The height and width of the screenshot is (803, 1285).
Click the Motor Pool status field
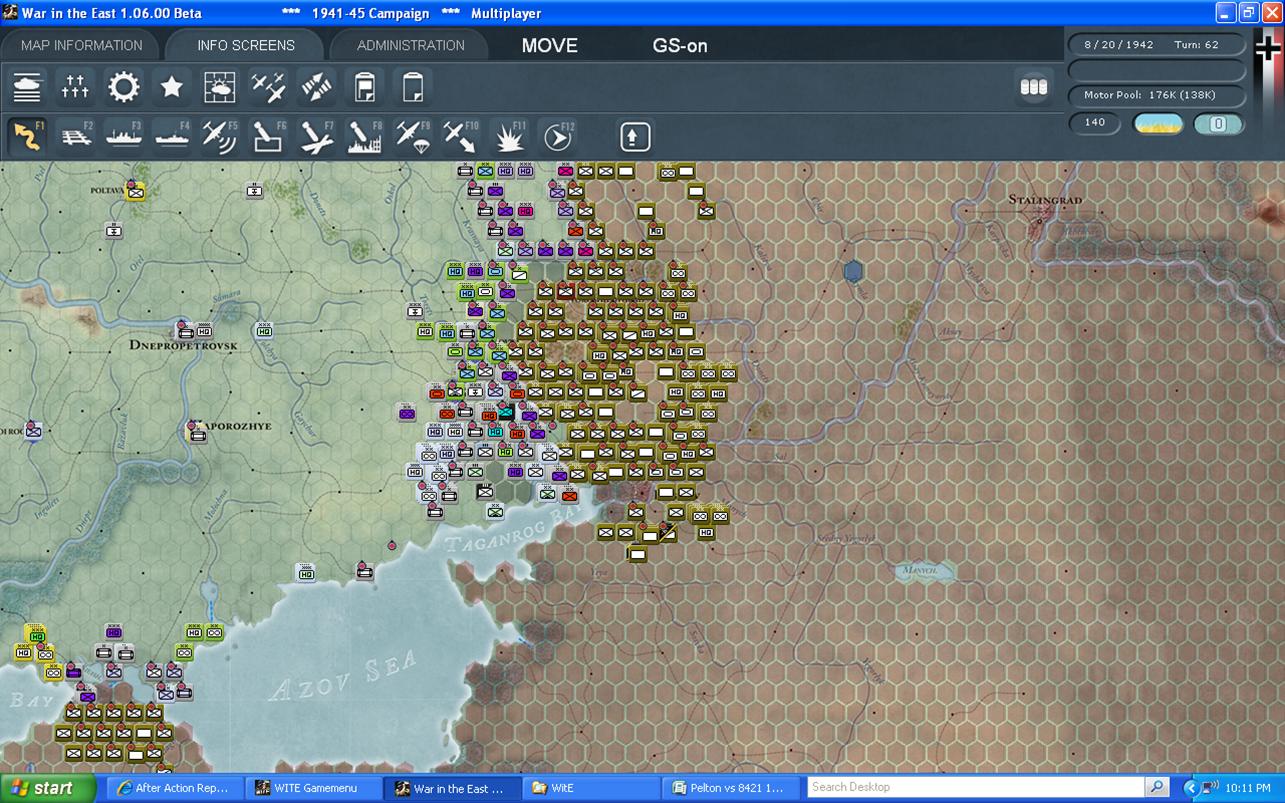(x=1157, y=96)
